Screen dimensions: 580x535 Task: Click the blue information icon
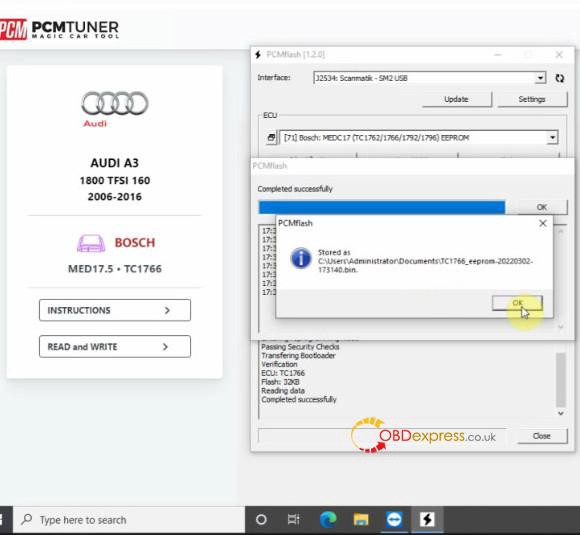301,258
